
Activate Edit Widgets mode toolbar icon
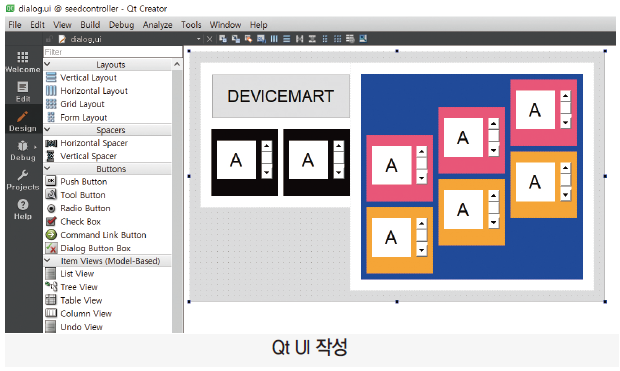pyautogui.click(x=223, y=38)
